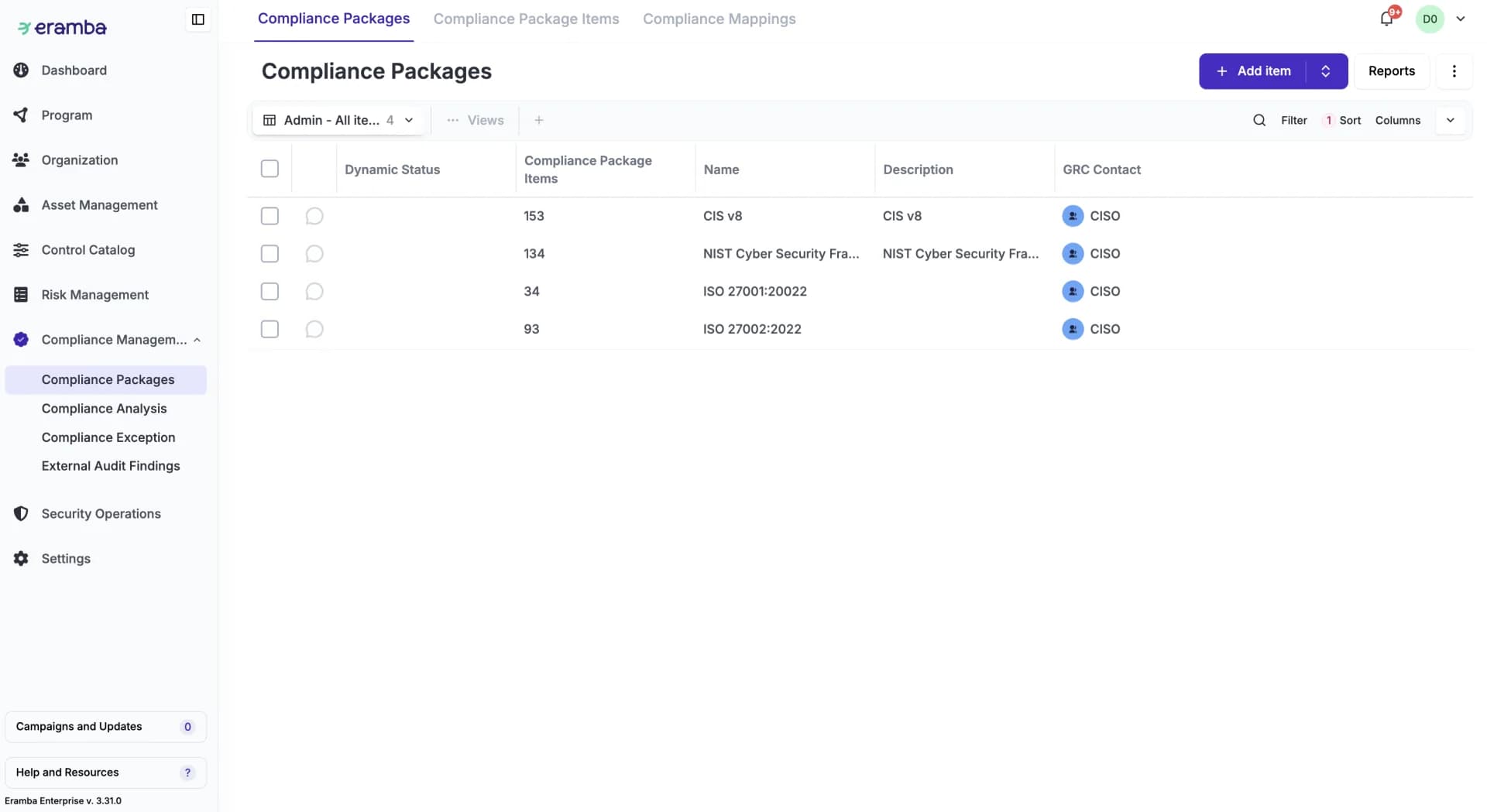The image size is (1487, 812).
Task: Click the DO user avatar
Action: tap(1430, 19)
